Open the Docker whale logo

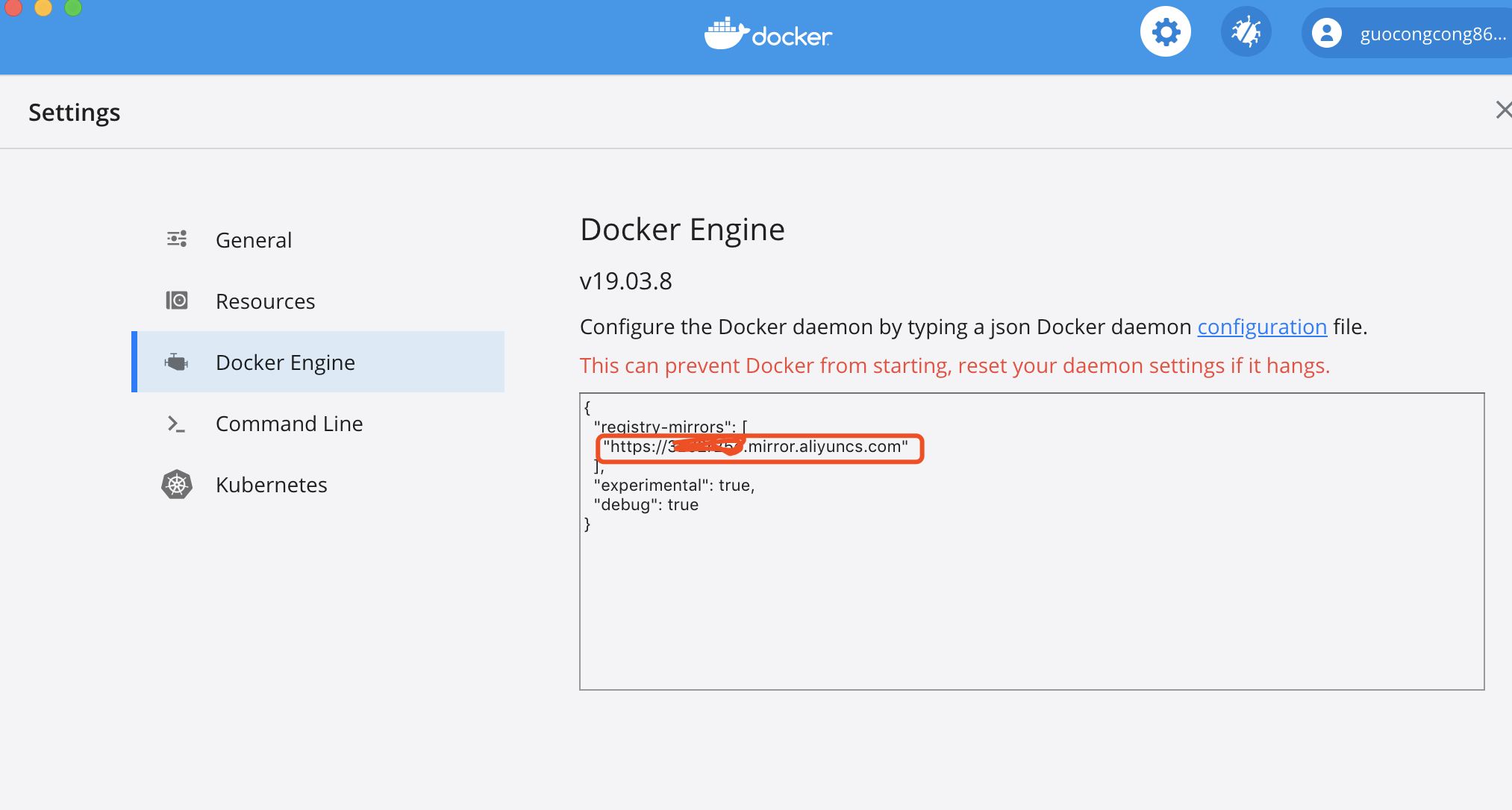pyautogui.click(x=767, y=33)
